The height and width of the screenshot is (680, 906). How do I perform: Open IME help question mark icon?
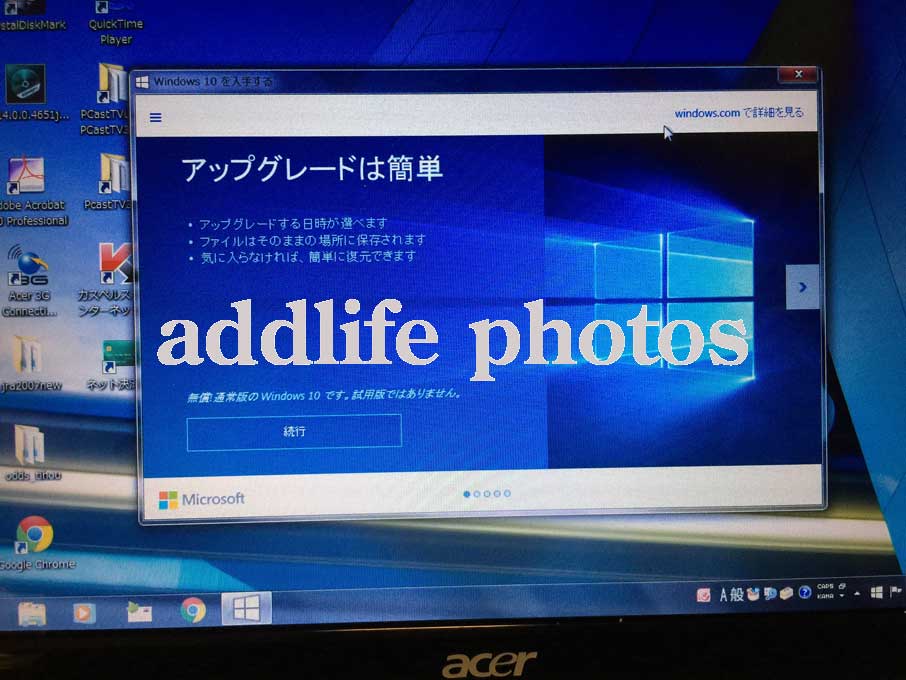804,592
